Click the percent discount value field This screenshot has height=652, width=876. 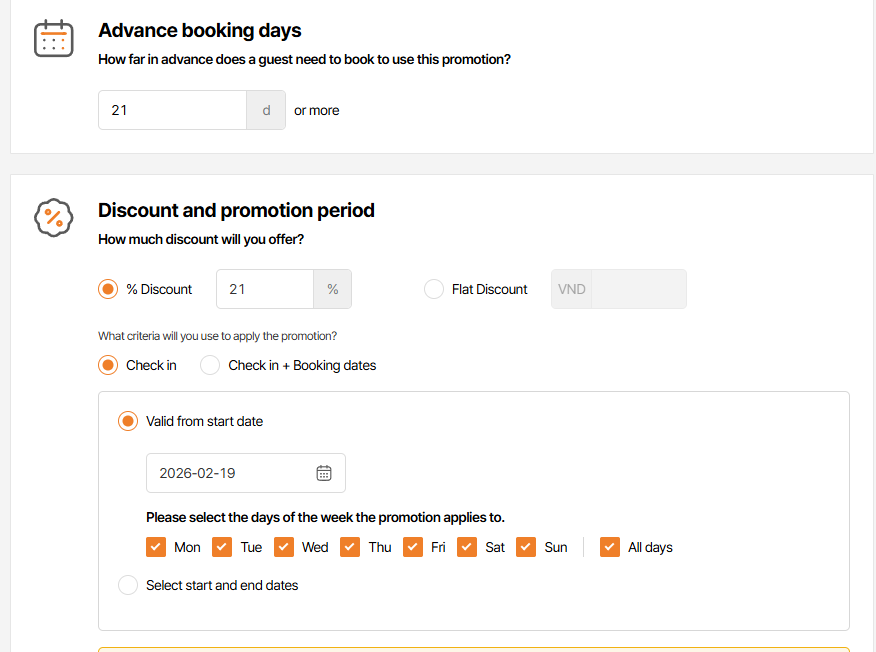coord(265,289)
